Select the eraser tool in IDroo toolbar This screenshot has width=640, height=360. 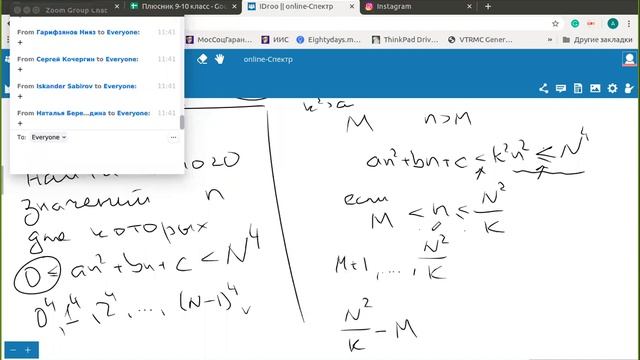pyautogui.click(x=202, y=59)
